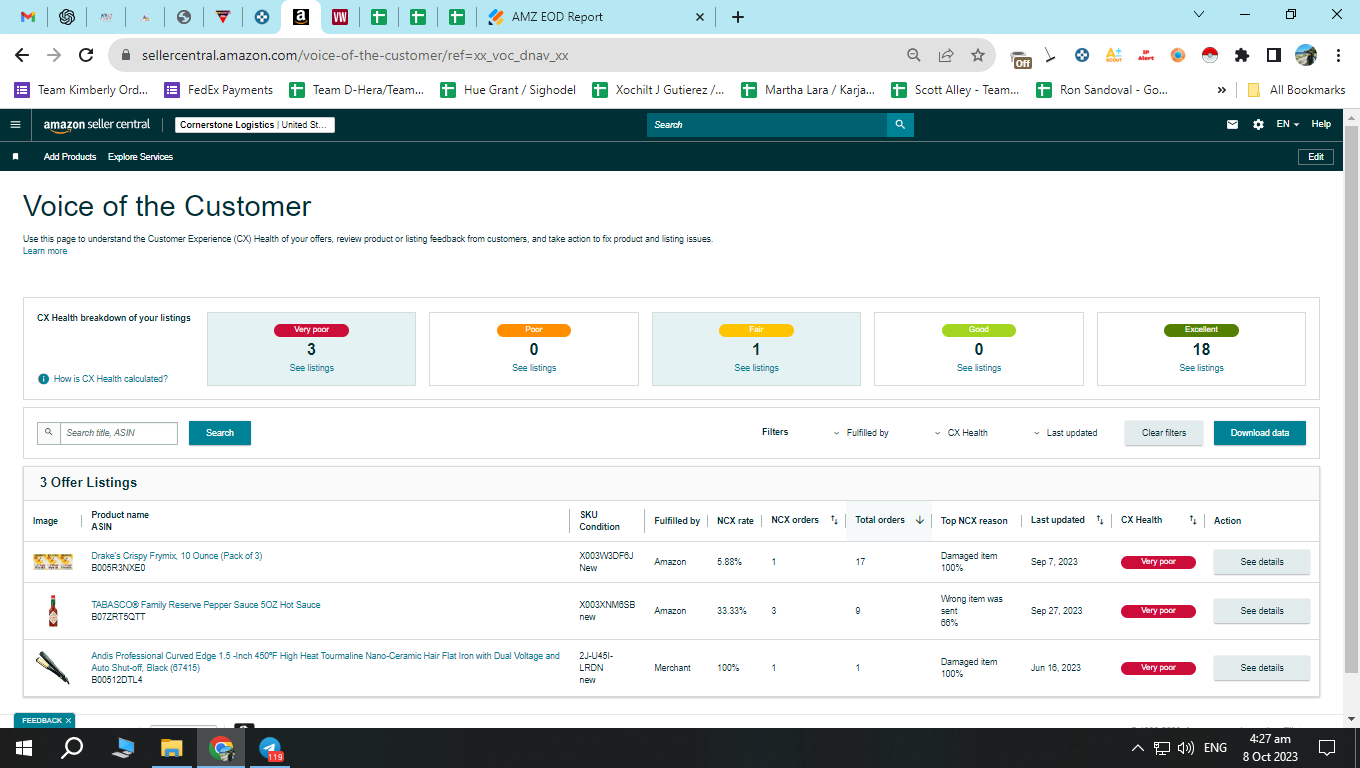See details for Drake's Crispy Frymix

[1262, 562]
